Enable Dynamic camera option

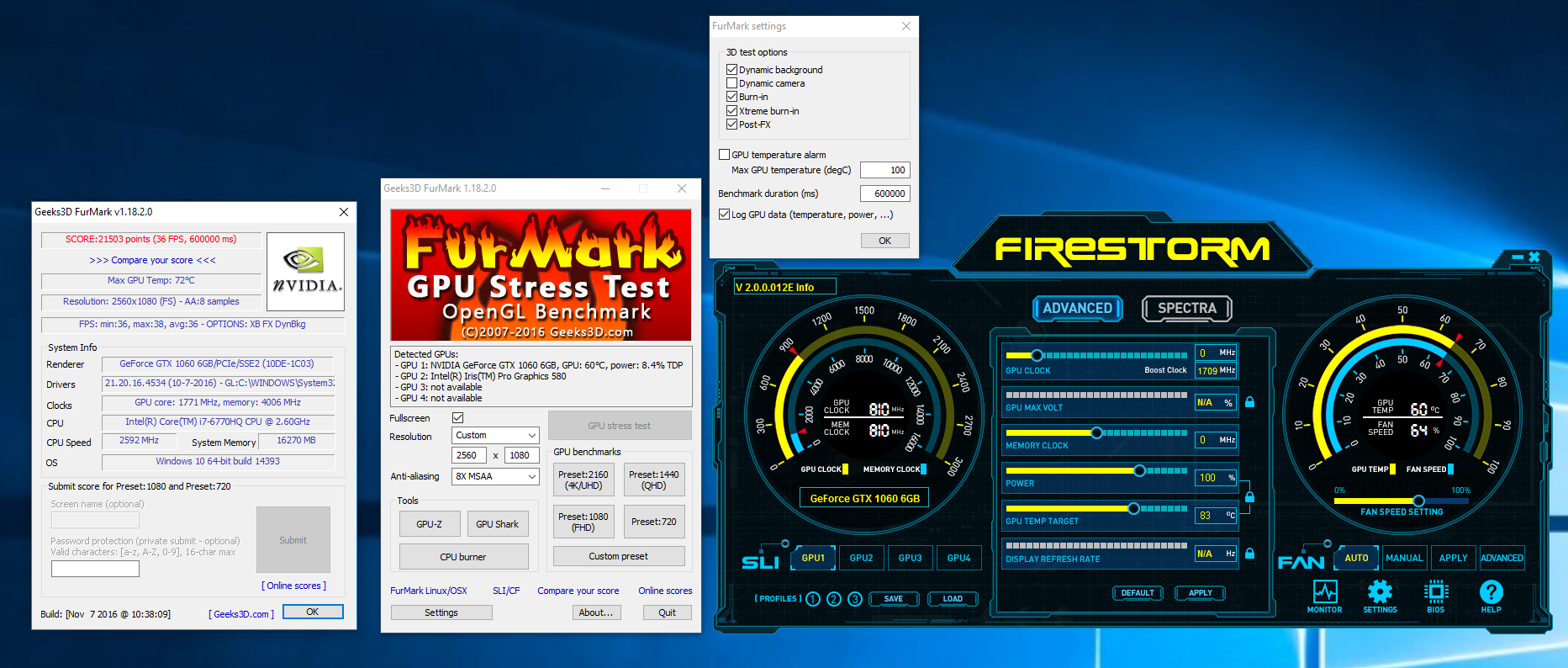coord(732,83)
